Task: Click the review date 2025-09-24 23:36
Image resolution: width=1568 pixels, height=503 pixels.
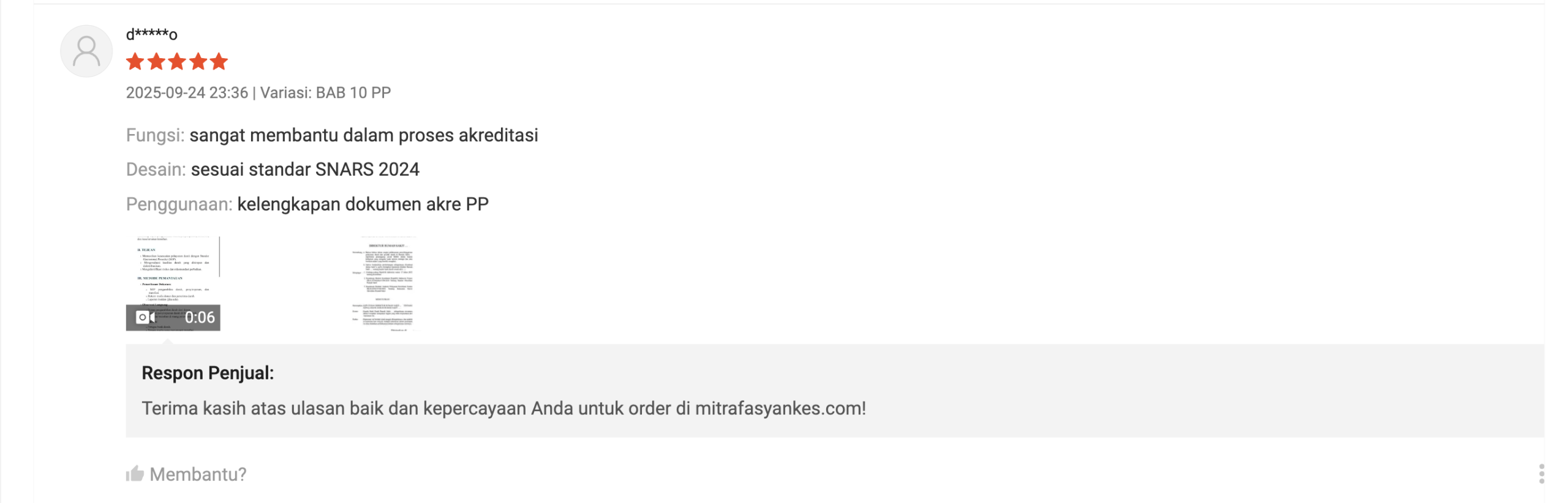Action: [187, 92]
